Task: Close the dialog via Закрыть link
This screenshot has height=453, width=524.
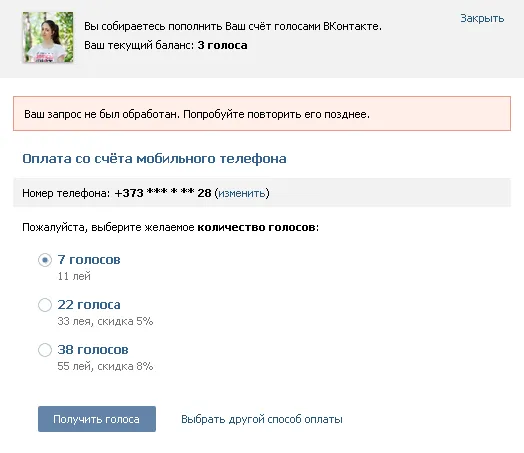Action: click(x=482, y=18)
